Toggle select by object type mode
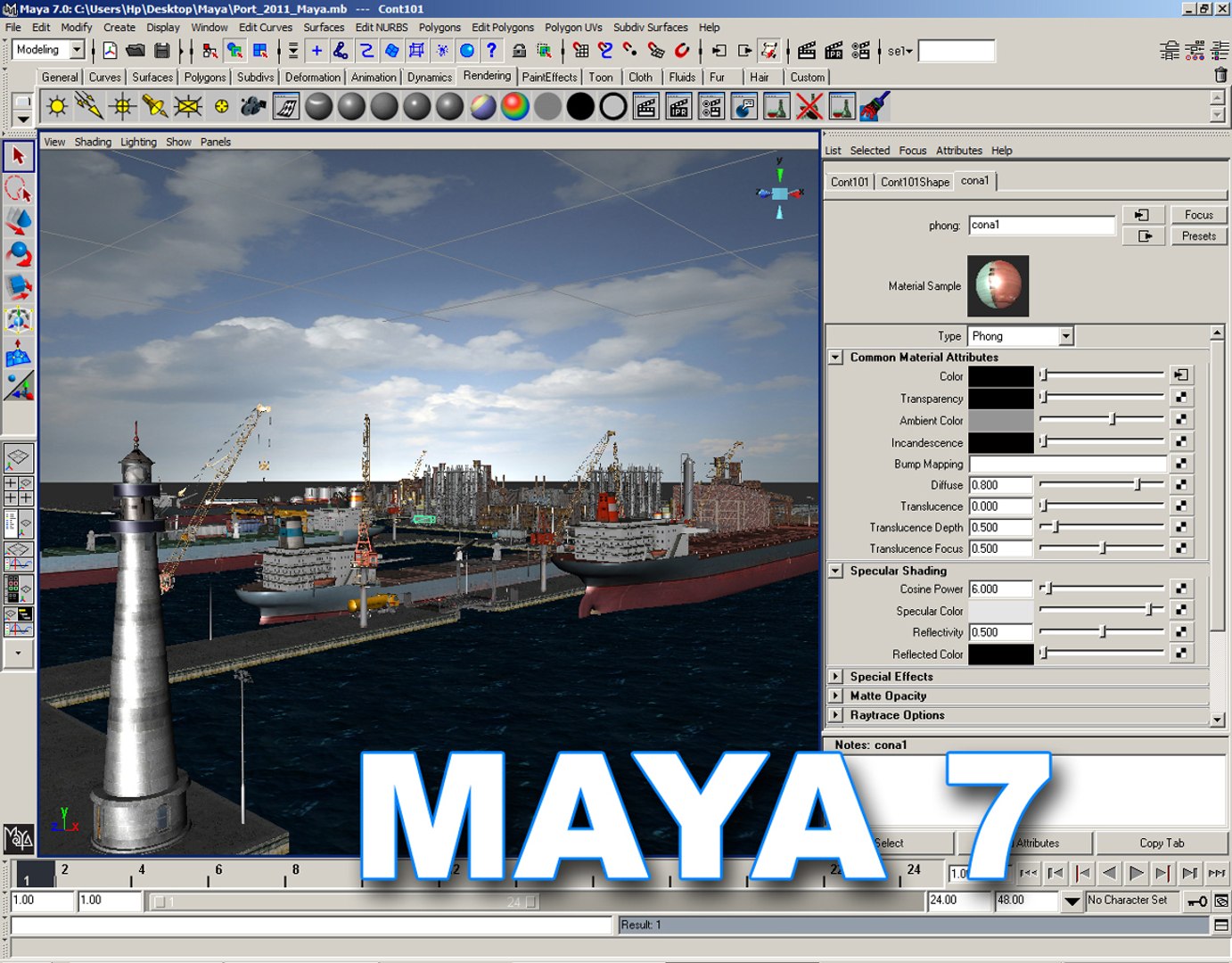Screen dimensions: 1232x963 pos(234,51)
